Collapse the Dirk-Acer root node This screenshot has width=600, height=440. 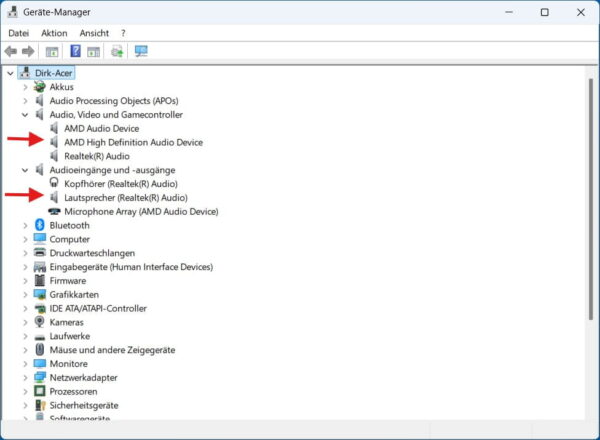[10, 73]
